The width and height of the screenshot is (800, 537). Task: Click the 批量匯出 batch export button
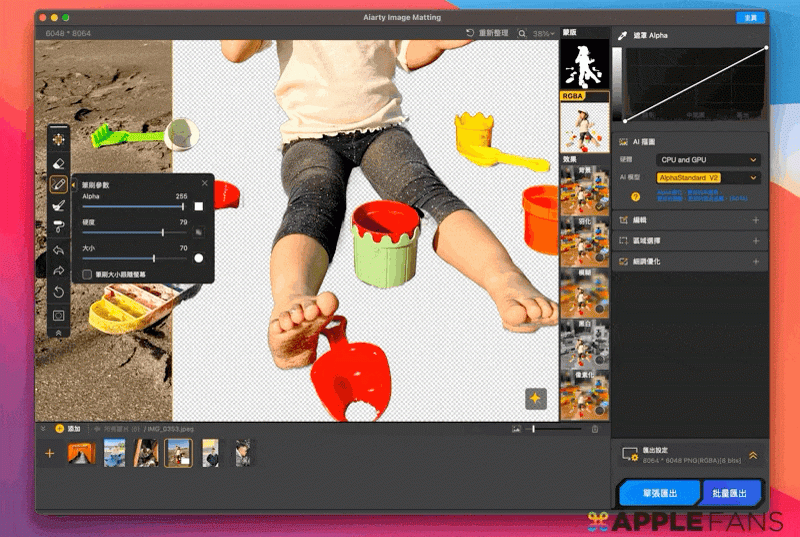click(x=732, y=494)
